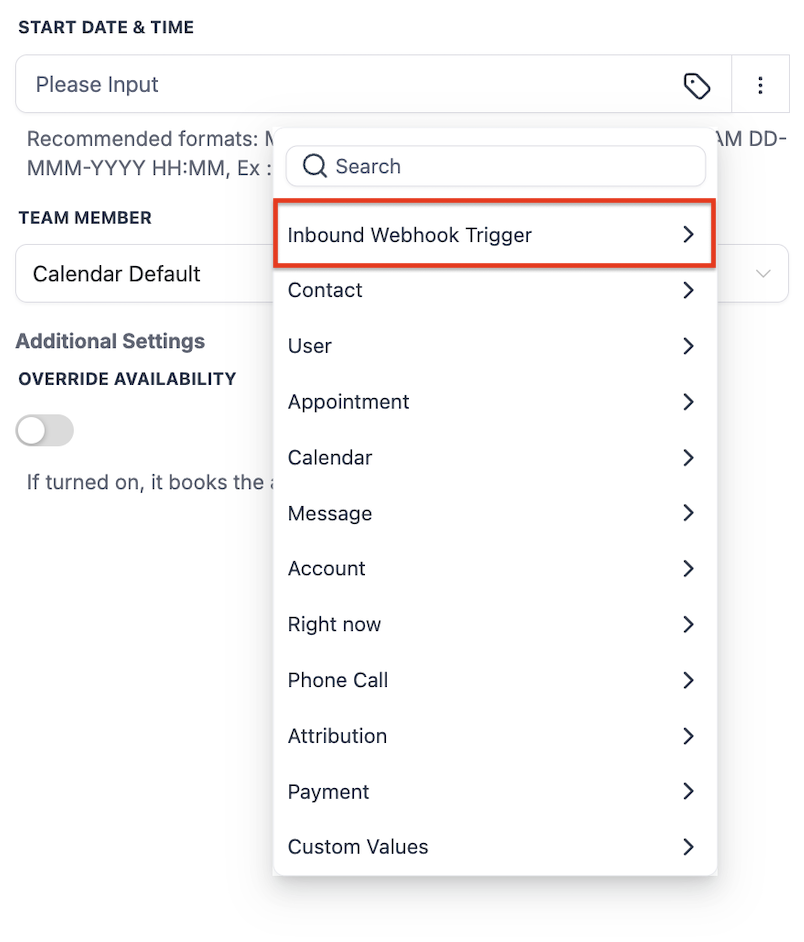Click the chevron next to Phone Call
This screenshot has height=942, width=804.
[x=689, y=680]
